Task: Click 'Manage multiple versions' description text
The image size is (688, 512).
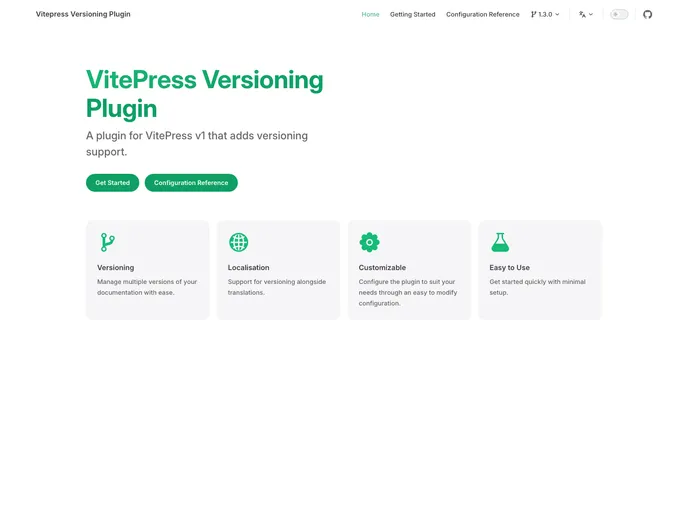Action: coord(147,287)
